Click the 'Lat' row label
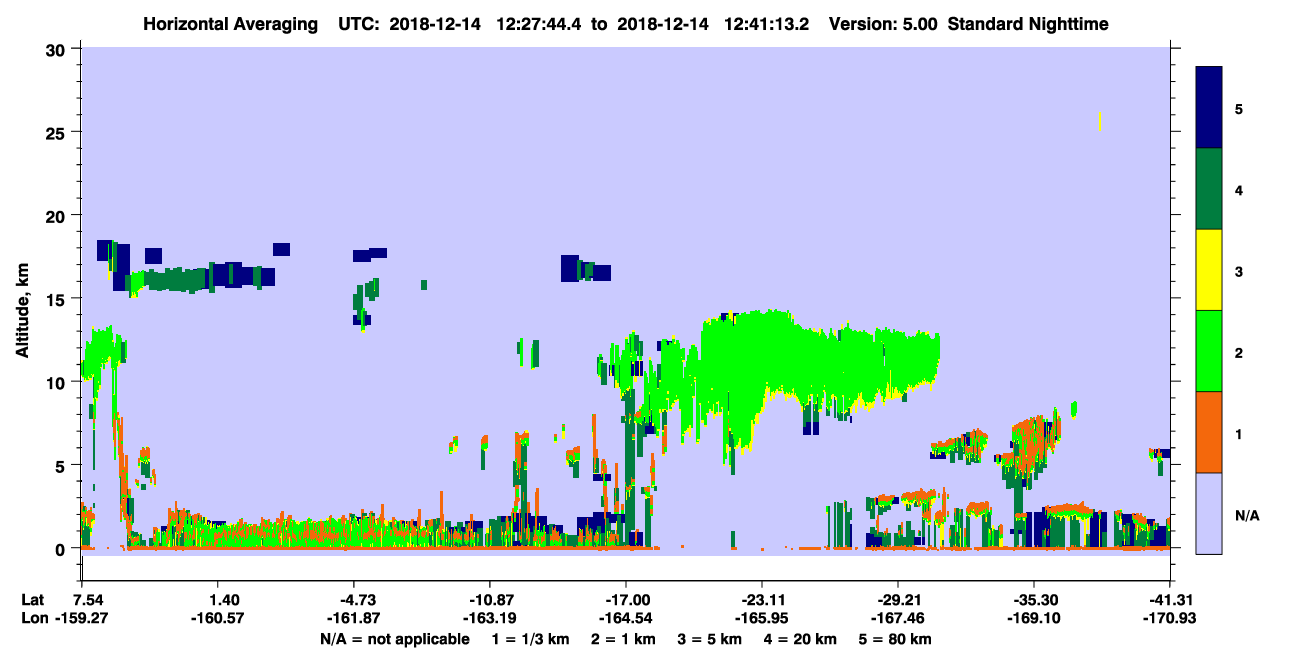 click(32, 600)
